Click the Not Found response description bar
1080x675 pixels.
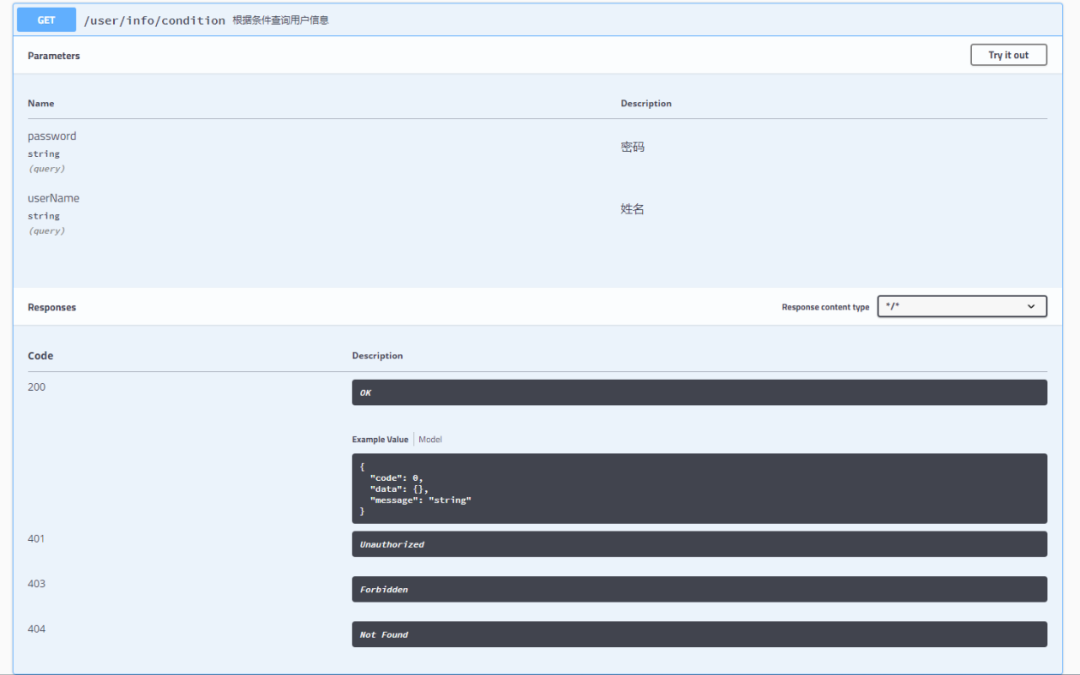[x=698, y=634]
